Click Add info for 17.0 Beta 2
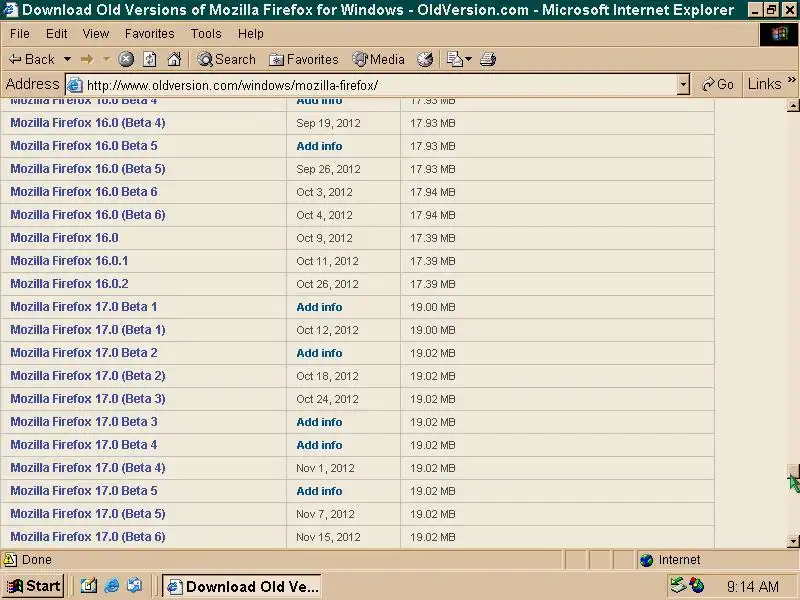The height and width of the screenshot is (600, 800). coord(319,353)
